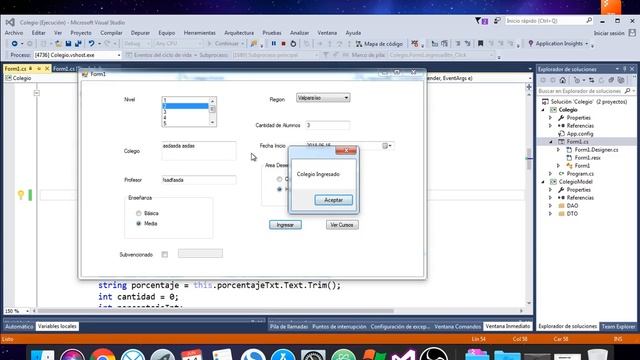Open the Archivo menu
The height and width of the screenshot is (360, 640).
point(14,33)
